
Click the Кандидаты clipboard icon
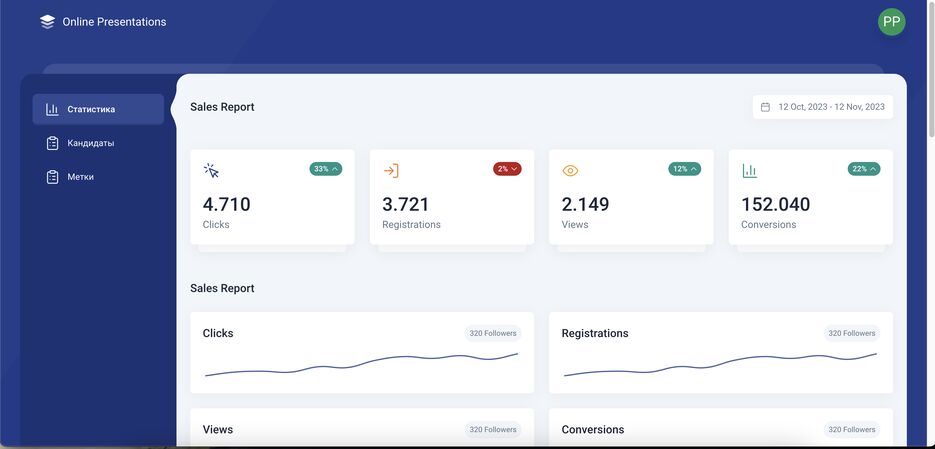pyautogui.click(x=52, y=143)
